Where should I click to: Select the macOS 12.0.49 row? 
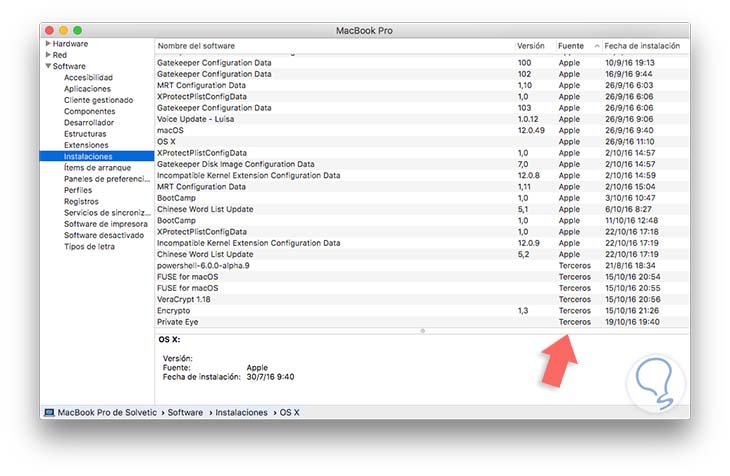[x=422, y=130]
